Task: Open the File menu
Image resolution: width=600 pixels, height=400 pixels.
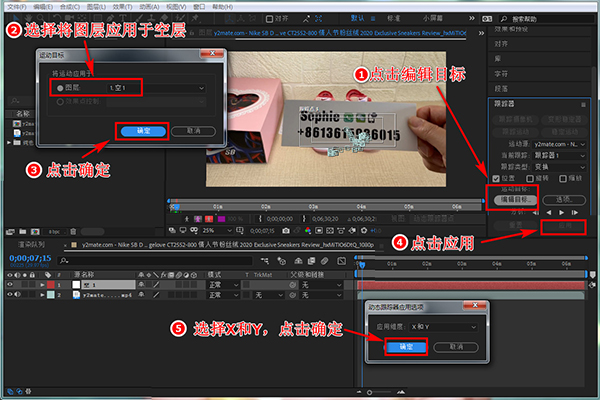Action: click(x=16, y=7)
